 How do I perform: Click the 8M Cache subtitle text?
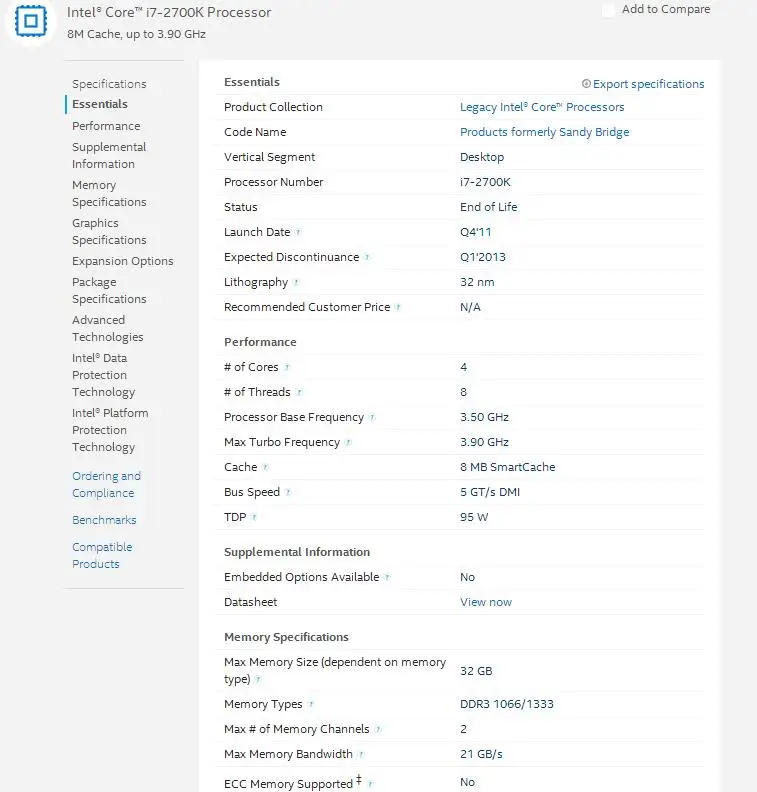click(x=136, y=34)
